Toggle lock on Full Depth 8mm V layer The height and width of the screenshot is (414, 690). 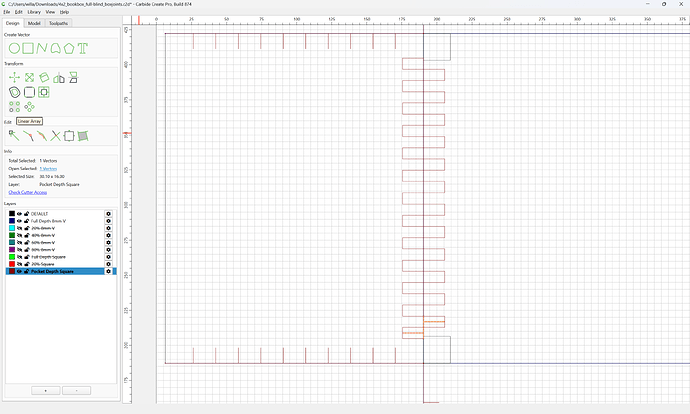26,221
